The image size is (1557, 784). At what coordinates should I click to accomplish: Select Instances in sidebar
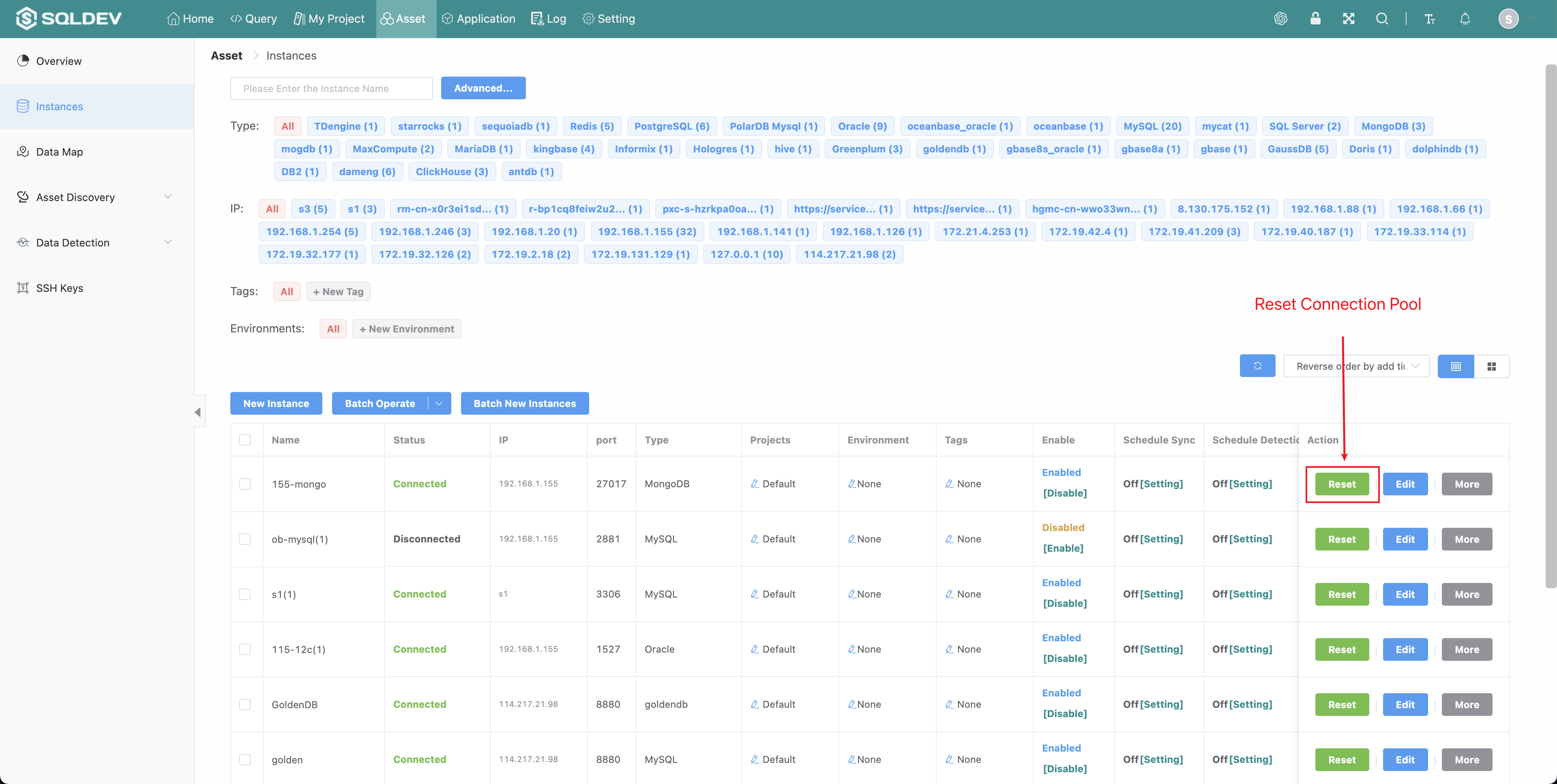(x=97, y=106)
